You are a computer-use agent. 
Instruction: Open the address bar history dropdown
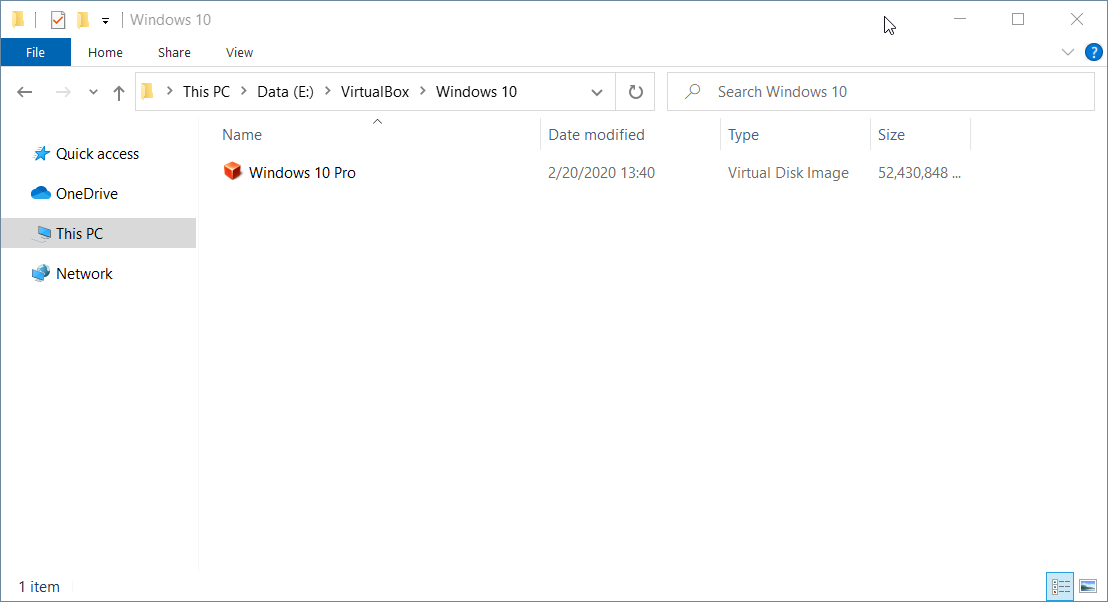pyautogui.click(x=597, y=92)
